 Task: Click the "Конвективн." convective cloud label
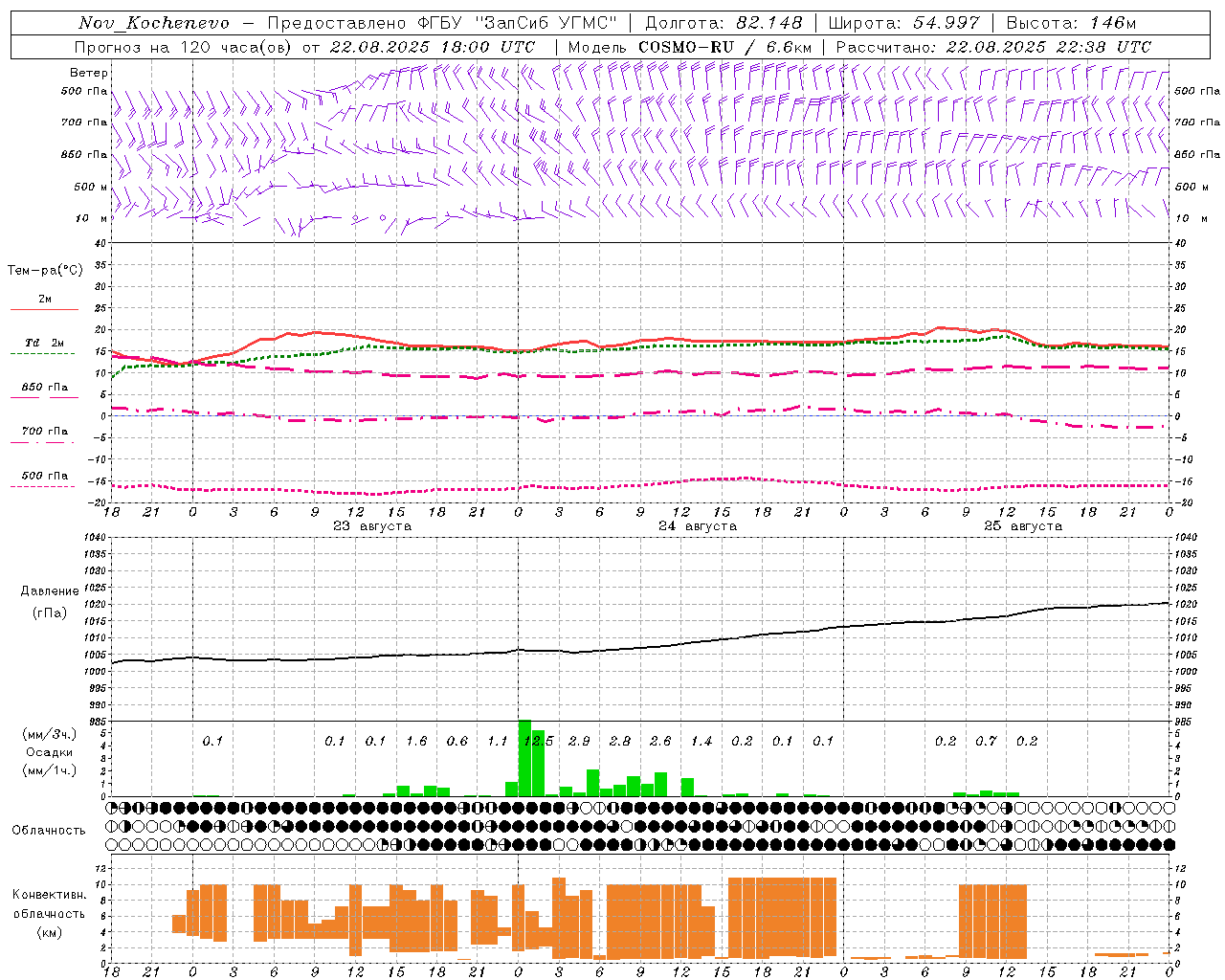click(x=50, y=895)
